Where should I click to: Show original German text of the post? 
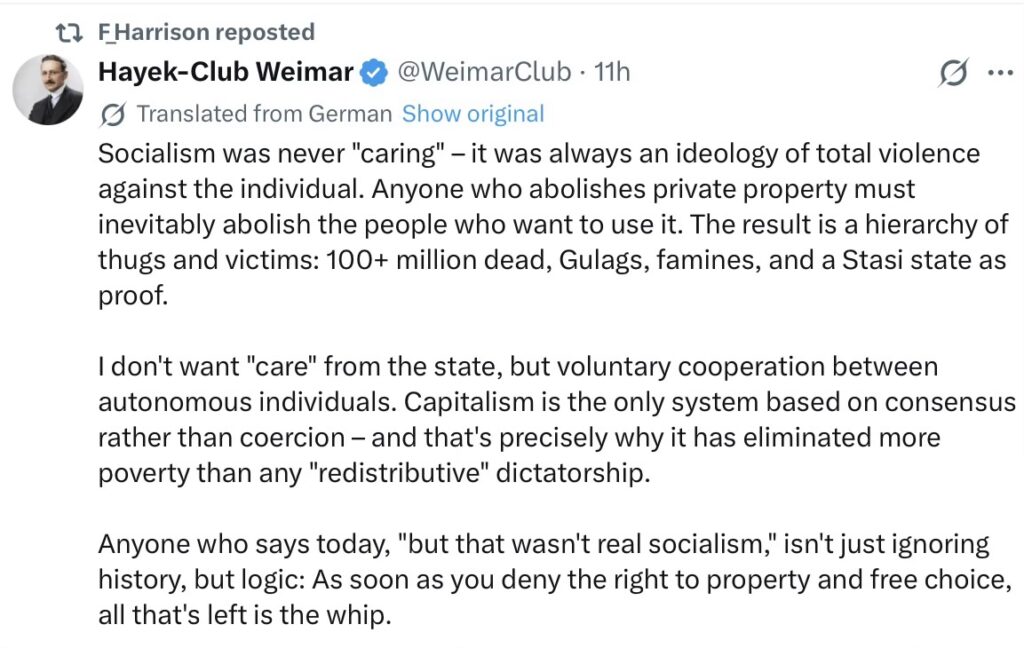(473, 114)
